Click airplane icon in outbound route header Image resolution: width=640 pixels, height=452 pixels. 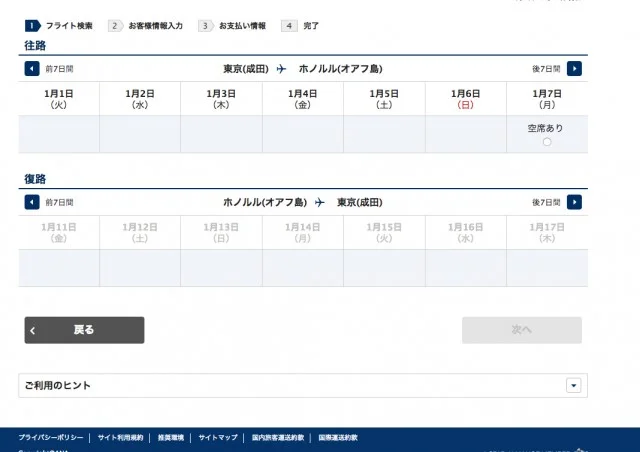281,69
